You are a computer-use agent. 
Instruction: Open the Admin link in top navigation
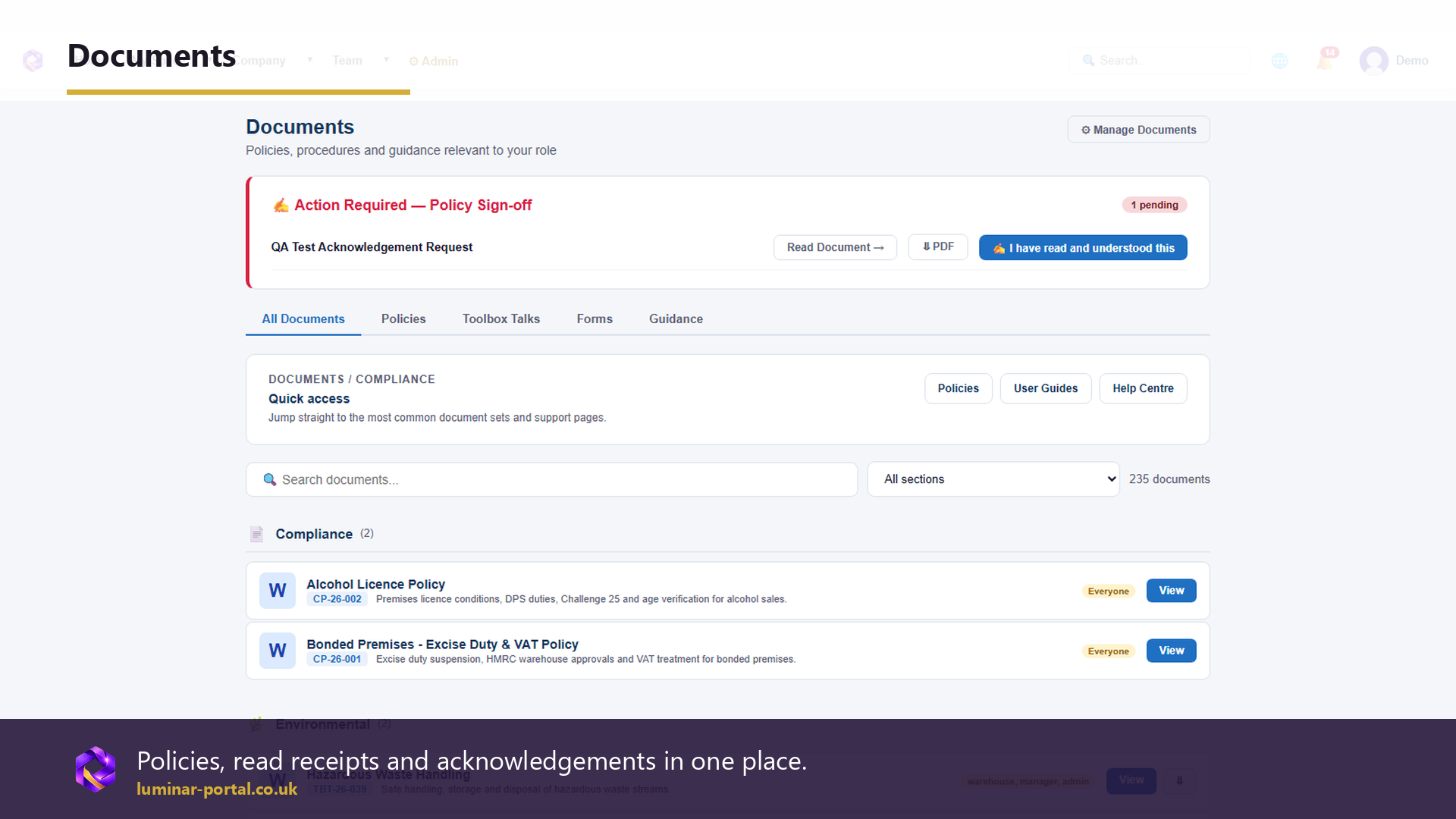coord(434,61)
